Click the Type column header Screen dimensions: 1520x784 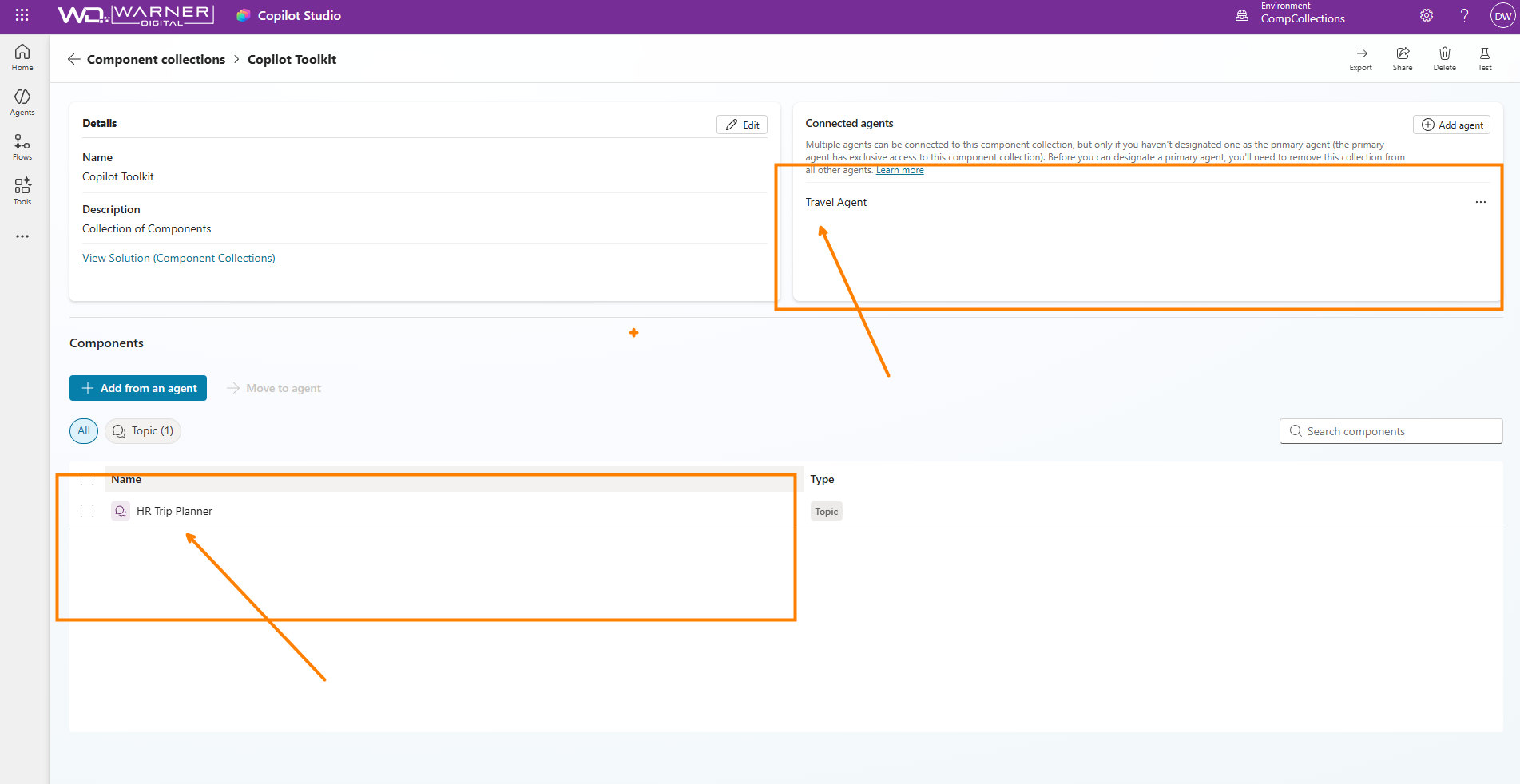pos(822,479)
